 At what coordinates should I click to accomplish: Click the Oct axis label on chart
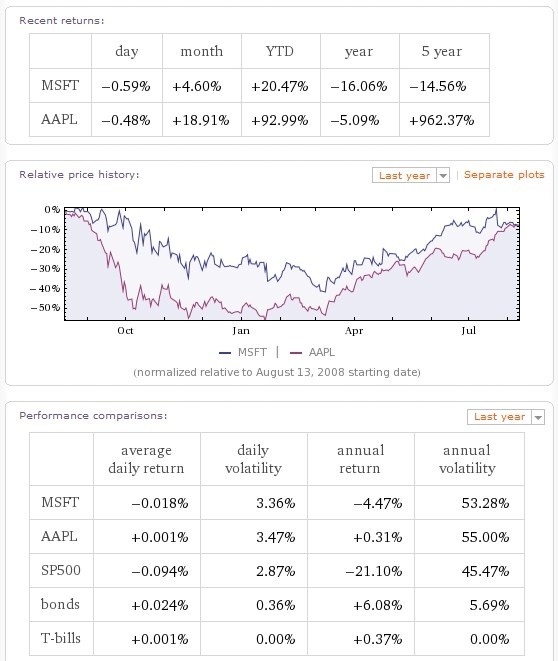tap(125, 330)
